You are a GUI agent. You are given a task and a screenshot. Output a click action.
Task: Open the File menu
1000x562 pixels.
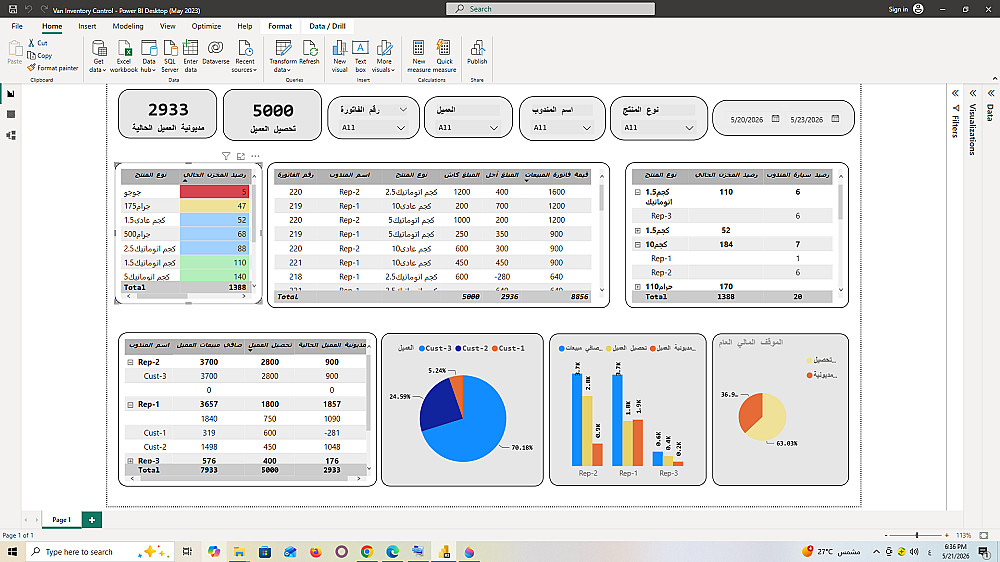tap(17, 26)
